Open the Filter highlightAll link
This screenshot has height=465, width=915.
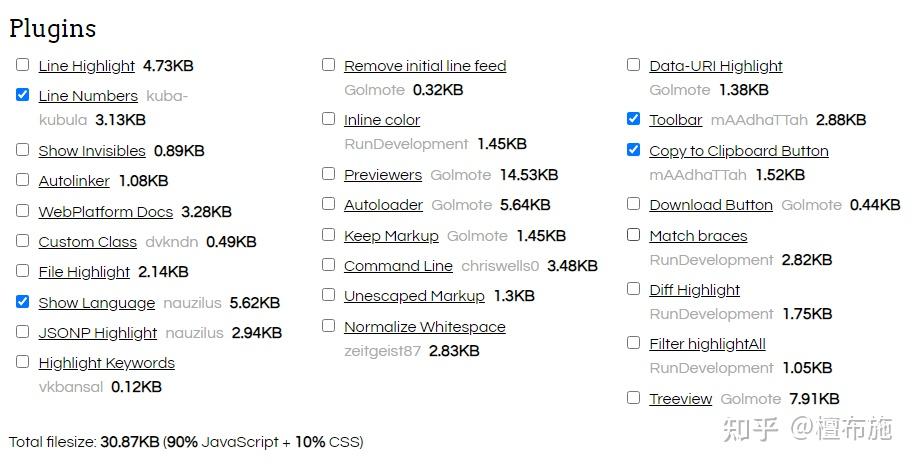tap(707, 344)
